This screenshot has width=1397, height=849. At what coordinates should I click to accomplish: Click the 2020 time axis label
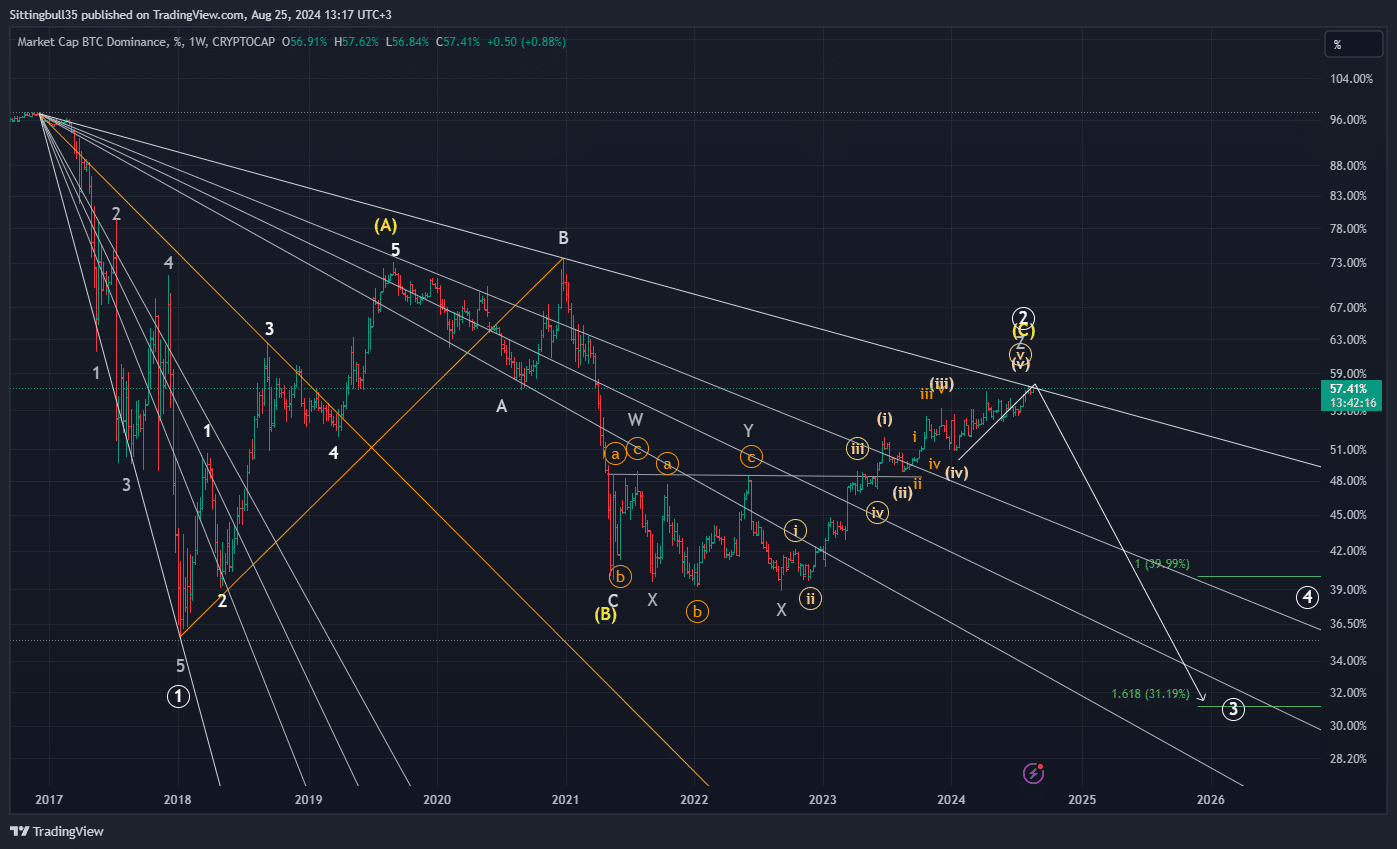[x=436, y=799]
